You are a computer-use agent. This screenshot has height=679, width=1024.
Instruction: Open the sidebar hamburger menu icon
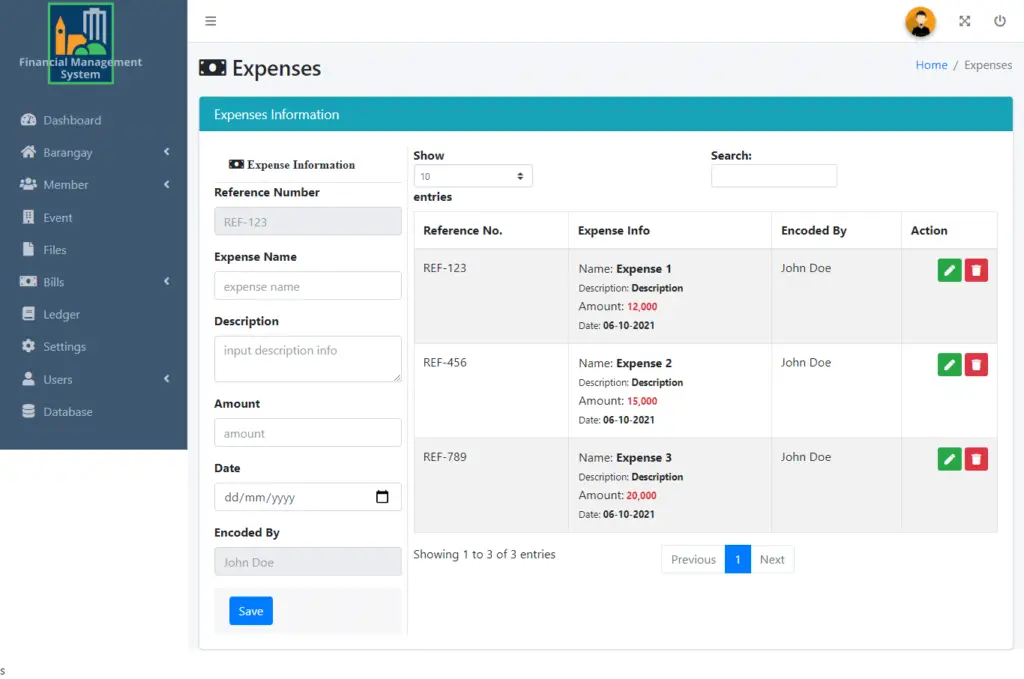[211, 20]
